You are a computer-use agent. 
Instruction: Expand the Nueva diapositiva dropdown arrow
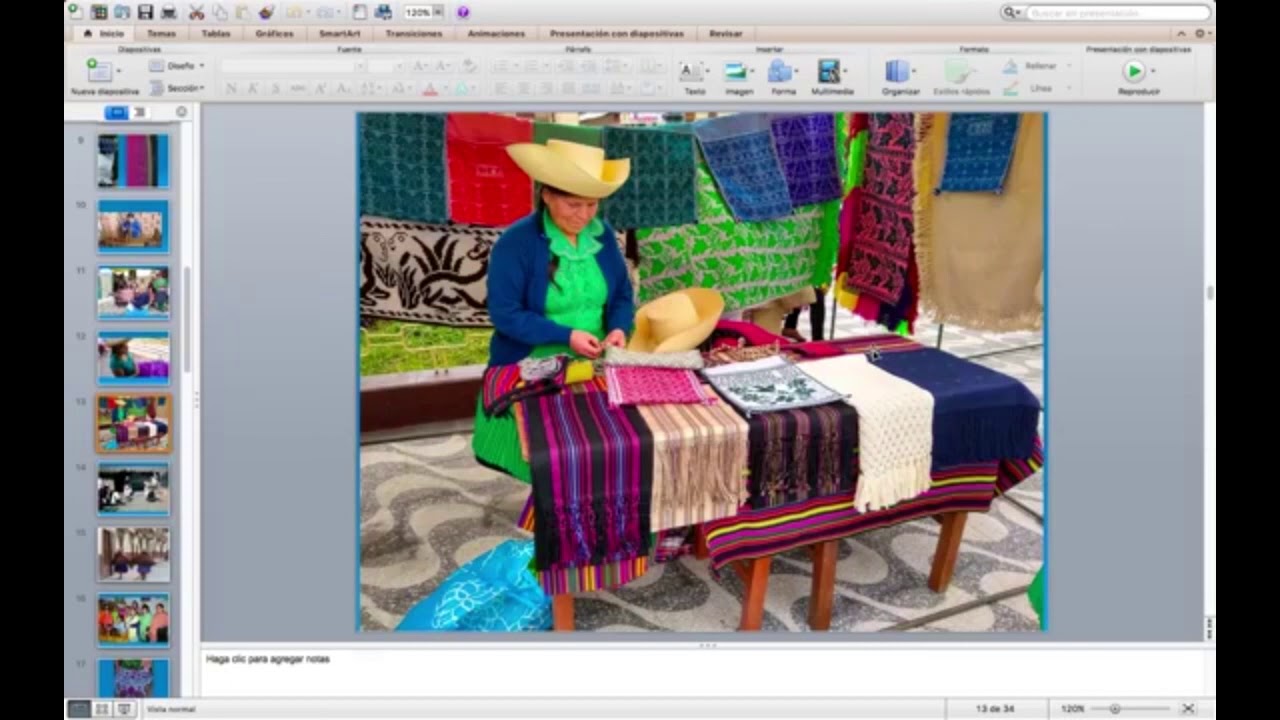point(118,71)
